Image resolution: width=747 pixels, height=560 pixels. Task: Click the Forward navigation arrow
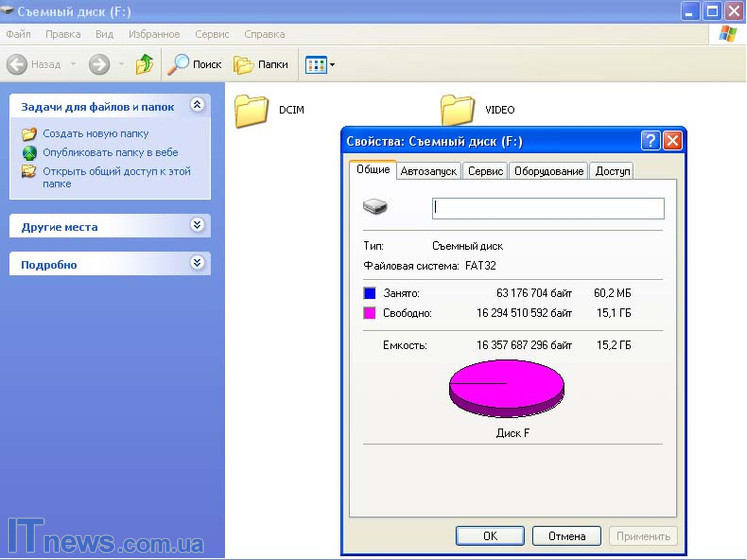99,65
